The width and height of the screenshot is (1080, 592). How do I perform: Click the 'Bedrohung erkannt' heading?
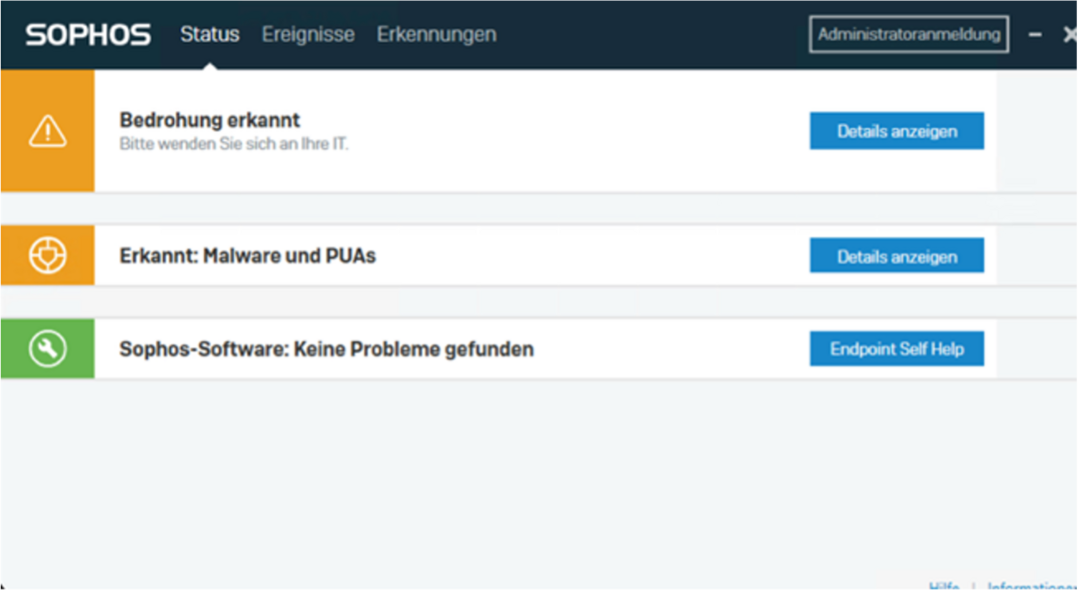pos(209,120)
